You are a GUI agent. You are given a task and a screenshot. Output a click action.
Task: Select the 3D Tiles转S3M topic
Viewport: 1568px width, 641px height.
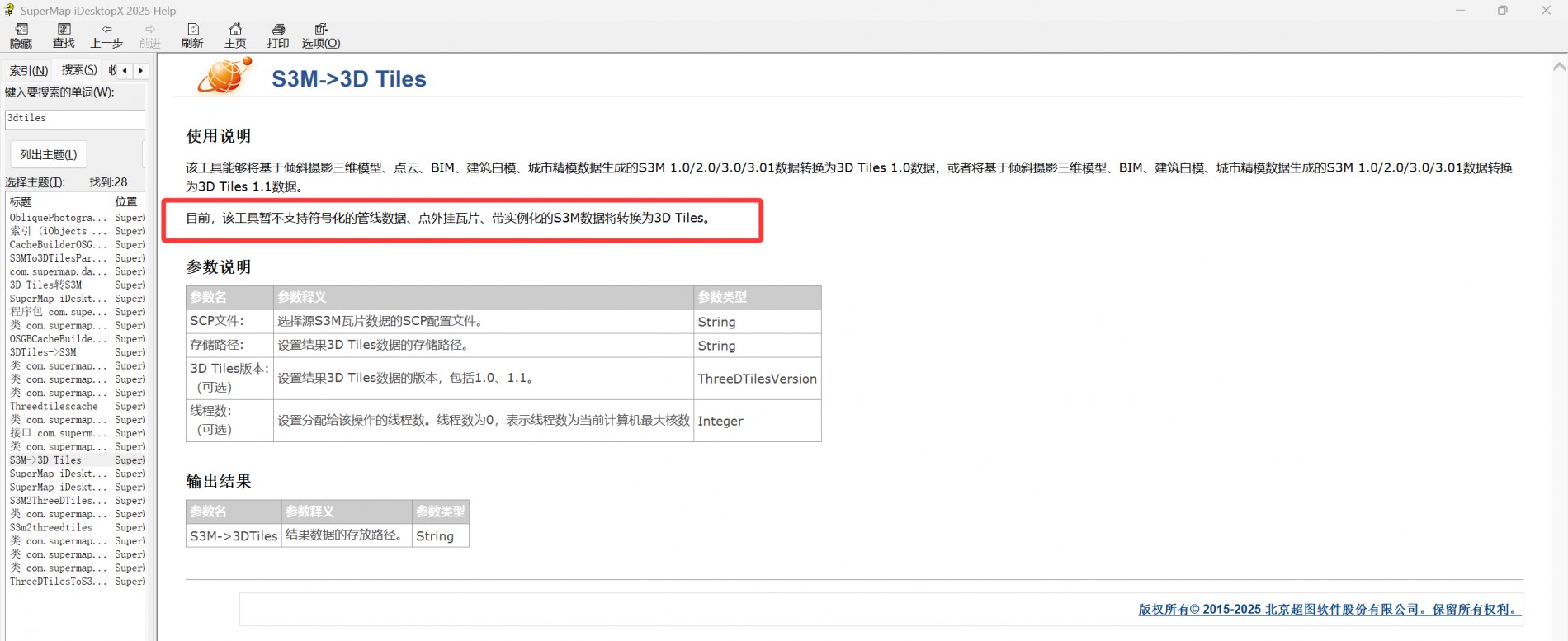(46, 285)
